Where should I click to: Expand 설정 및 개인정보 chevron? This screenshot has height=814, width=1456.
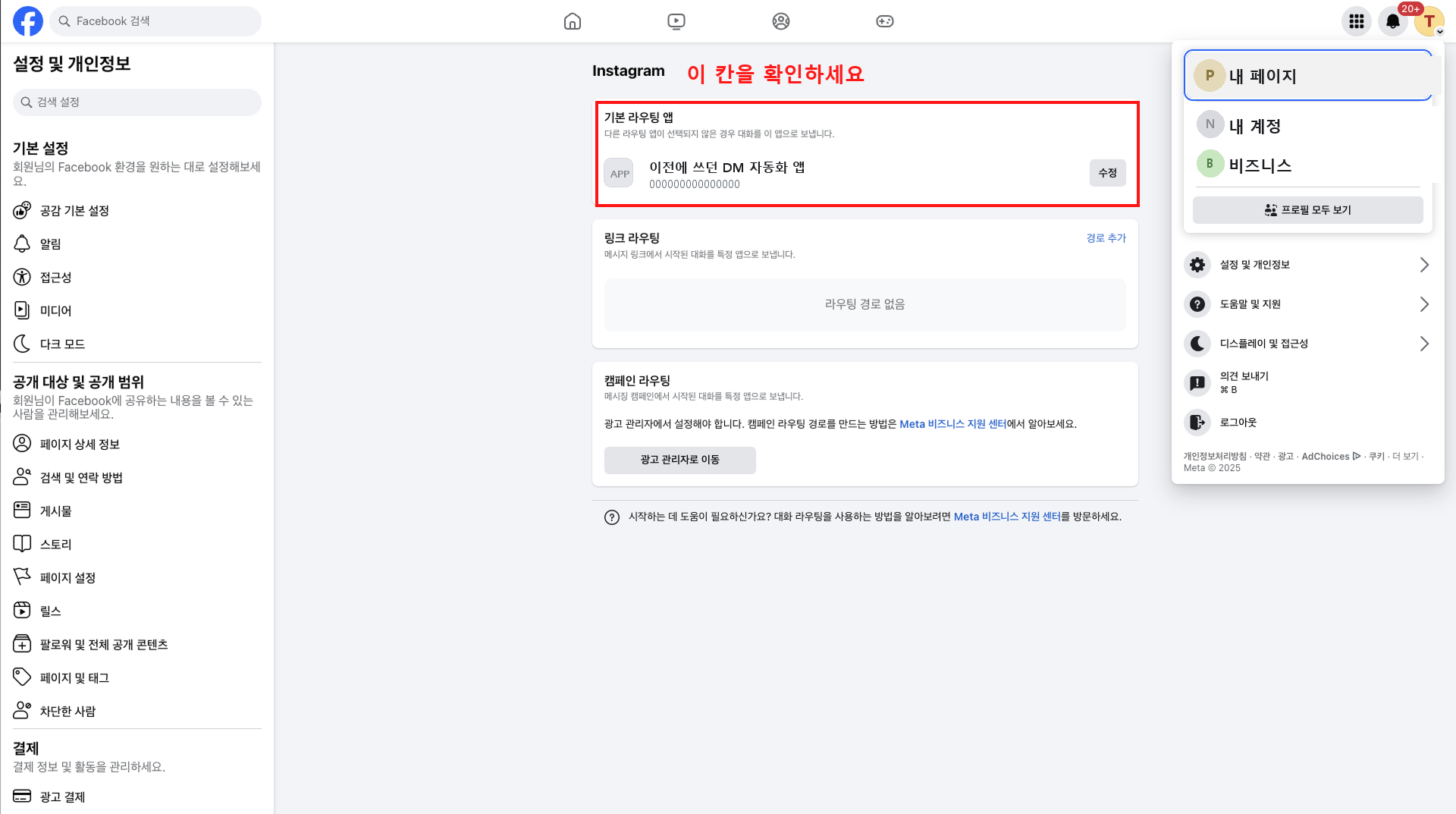(1424, 265)
